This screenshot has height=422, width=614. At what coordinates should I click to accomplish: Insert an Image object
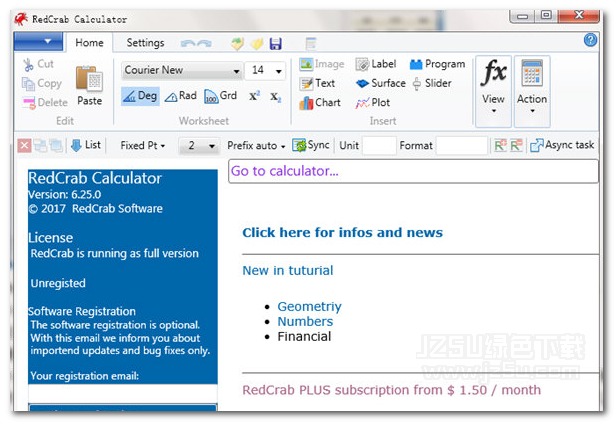point(322,64)
